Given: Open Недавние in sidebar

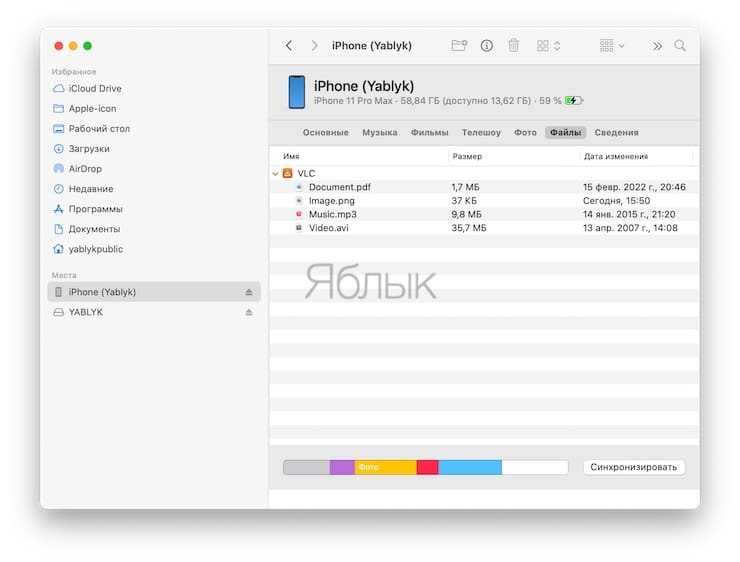Looking at the screenshot, I should 83,189.
